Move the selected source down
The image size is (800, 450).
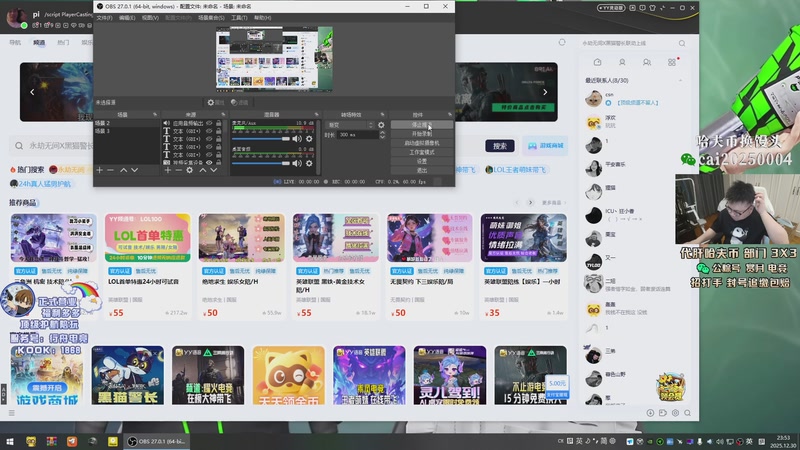click(x=214, y=170)
